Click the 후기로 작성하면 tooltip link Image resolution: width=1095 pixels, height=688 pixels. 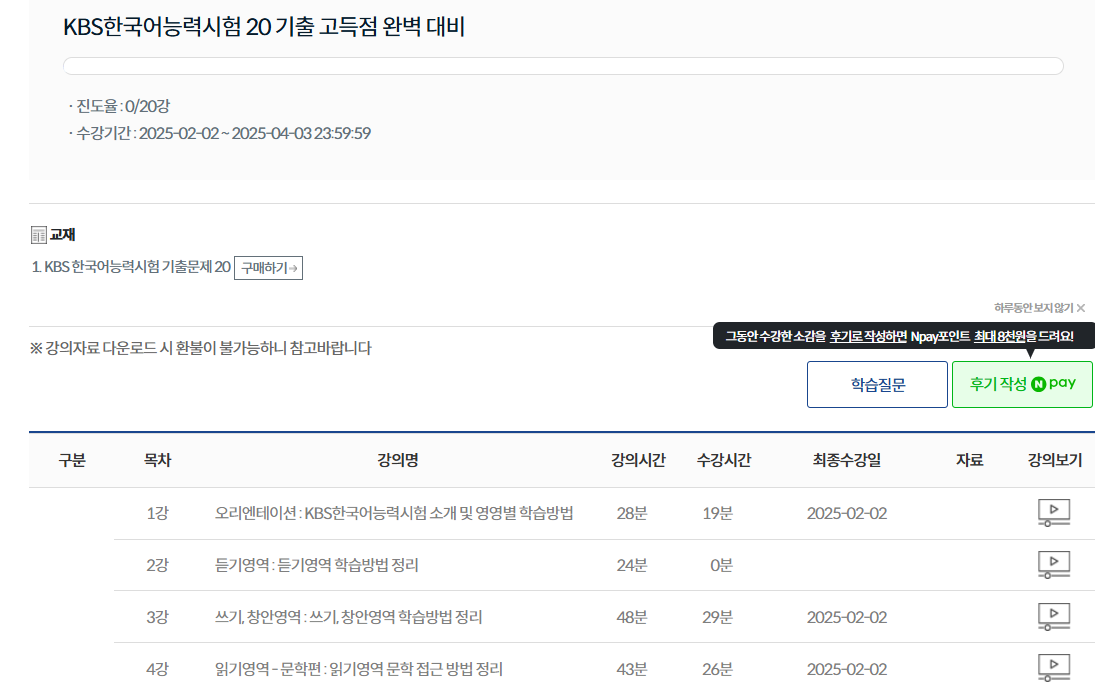point(868,336)
